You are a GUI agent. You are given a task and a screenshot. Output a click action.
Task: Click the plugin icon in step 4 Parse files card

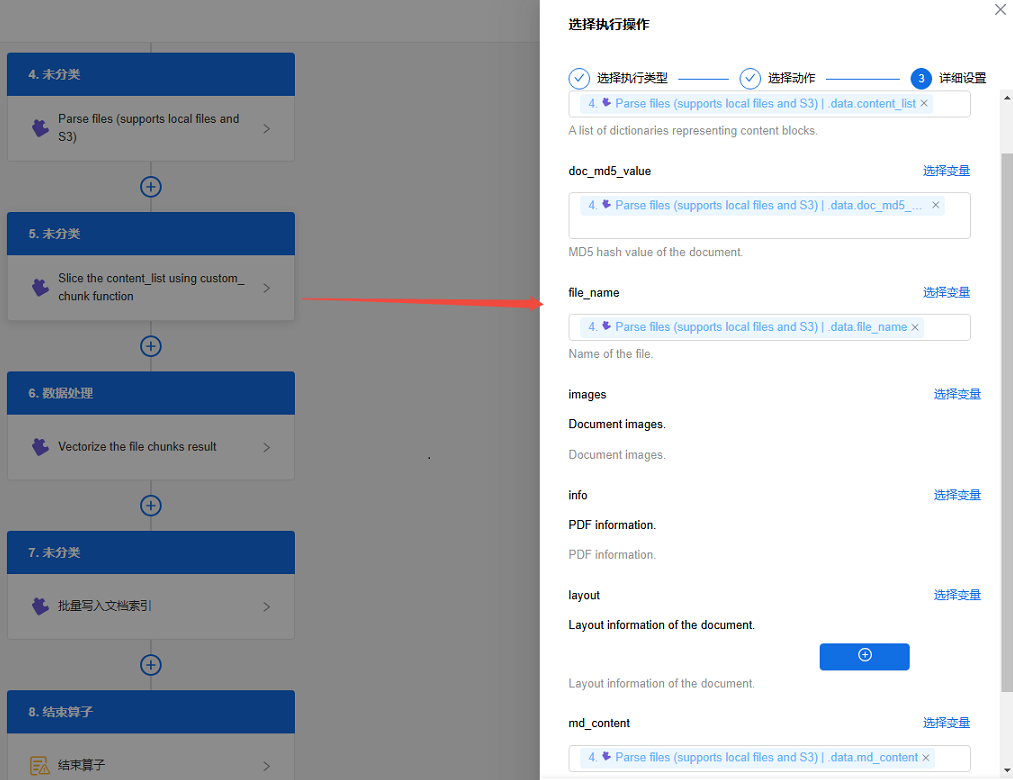41,128
